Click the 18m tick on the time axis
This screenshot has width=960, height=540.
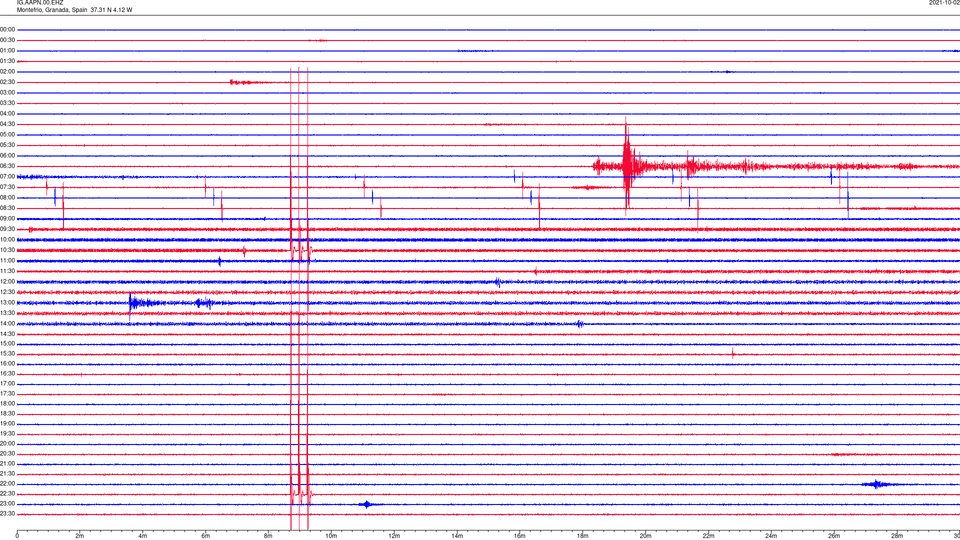pyautogui.click(x=582, y=536)
